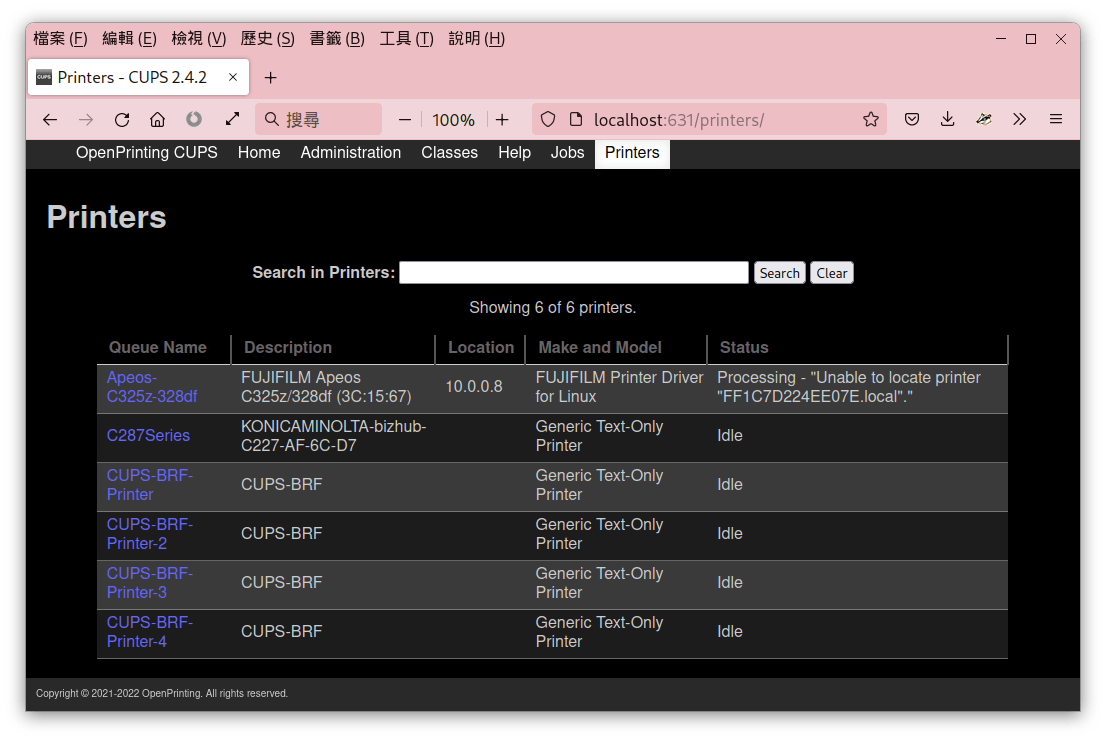The height and width of the screenshot is (740, 1106).
Task: Click the Unable to locate printer status
Action: coord(849,387)
